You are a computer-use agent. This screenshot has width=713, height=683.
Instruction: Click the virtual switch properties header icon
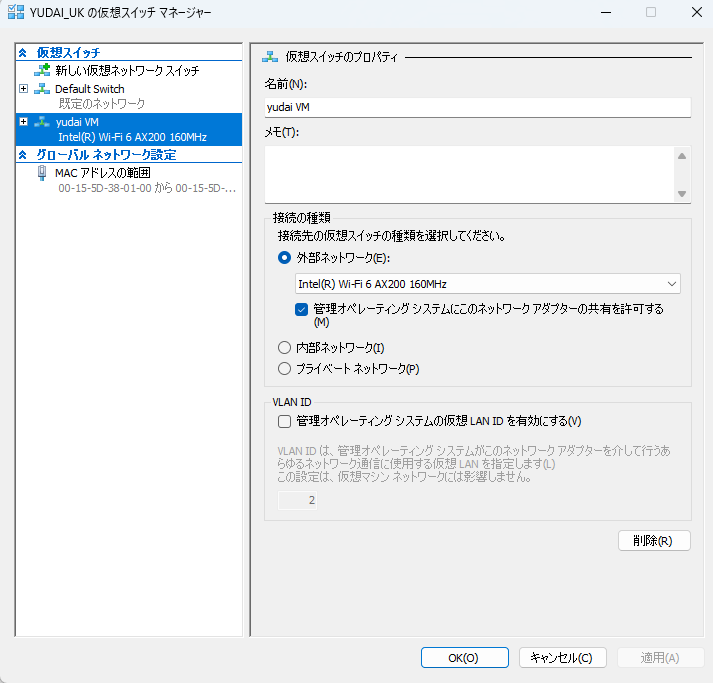pos(270,57)
